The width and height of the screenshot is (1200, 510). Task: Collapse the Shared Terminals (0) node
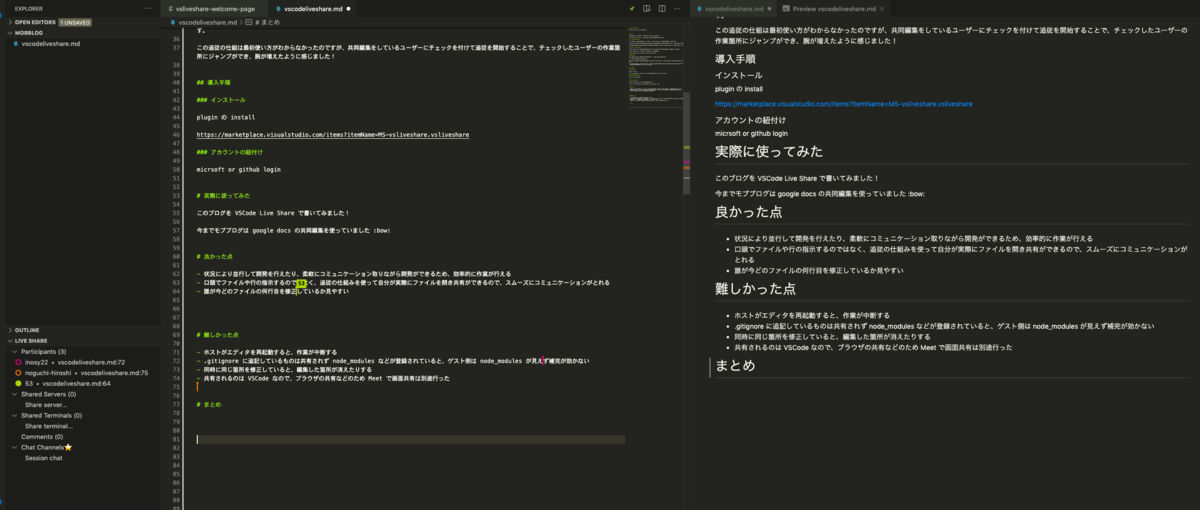tap(14, 415)
